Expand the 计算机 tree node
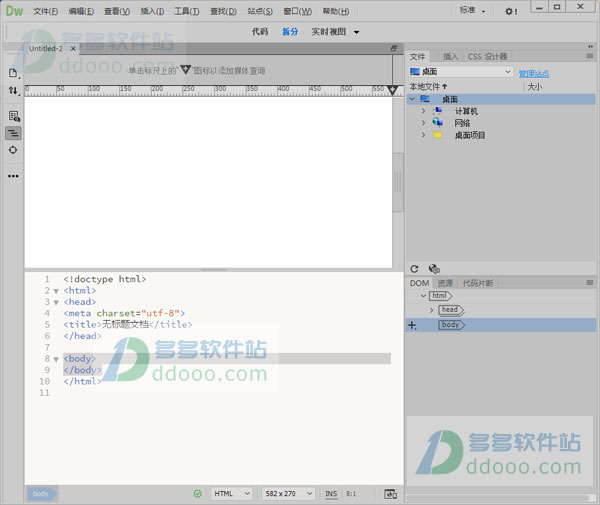This screenshot has width=600, height=505. pos(423,111)
